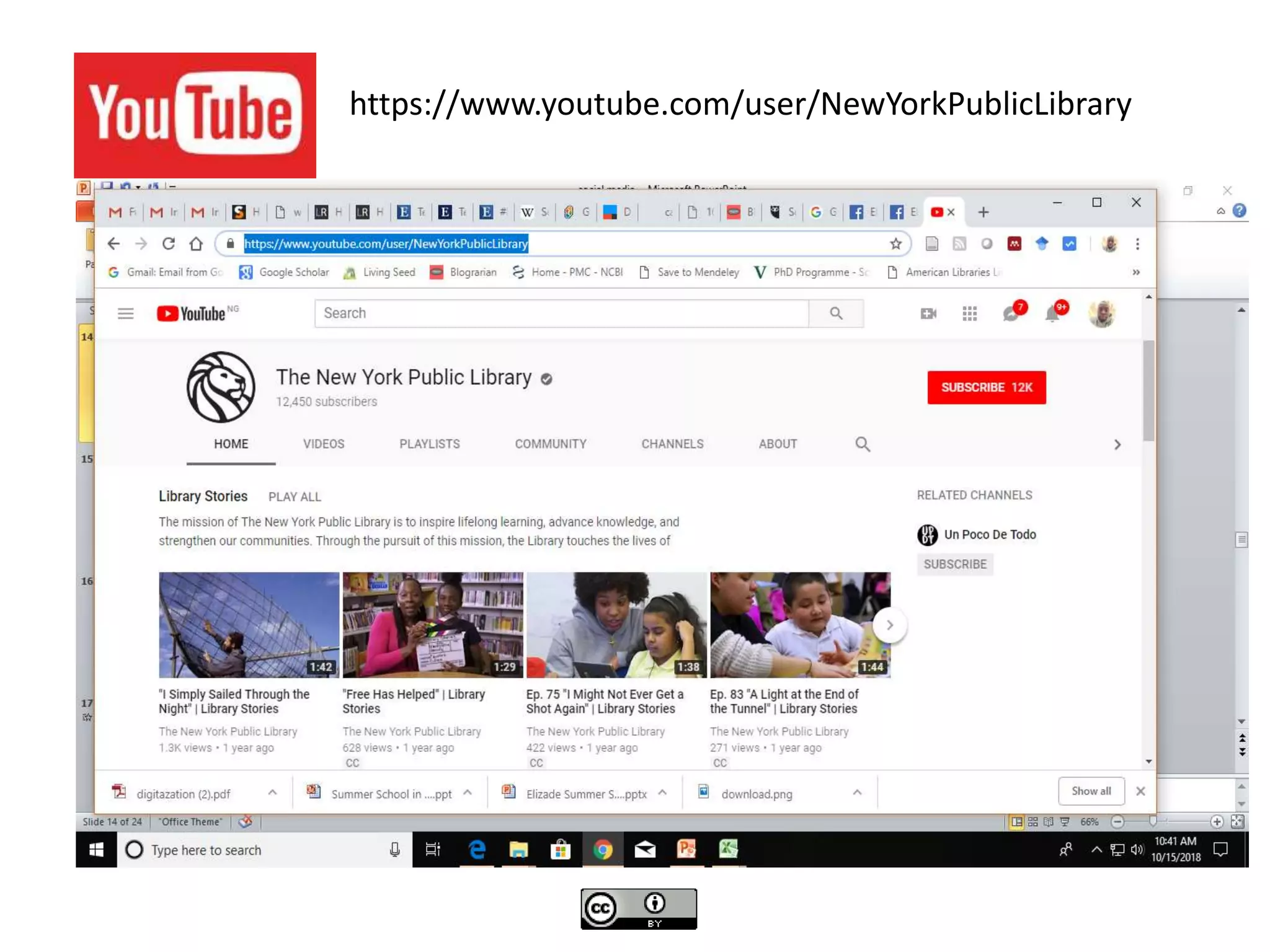1270x952 pixels.
Task: Play "I Simply Sailed Through the Night" thumbnail
Action: (x=249, y=625)
